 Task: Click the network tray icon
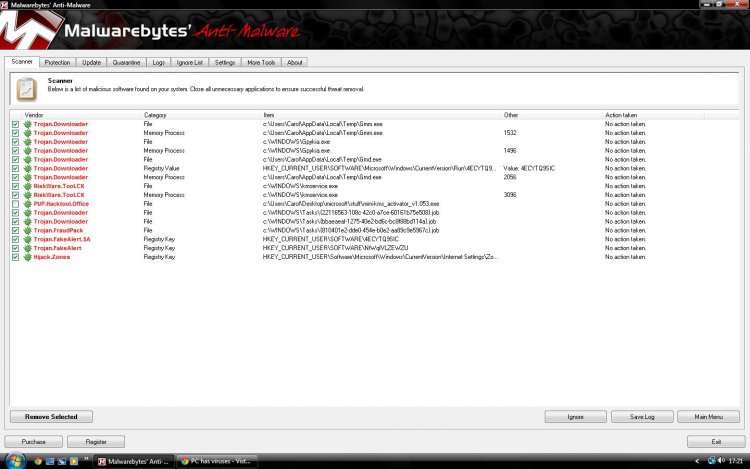click(711, 461)
